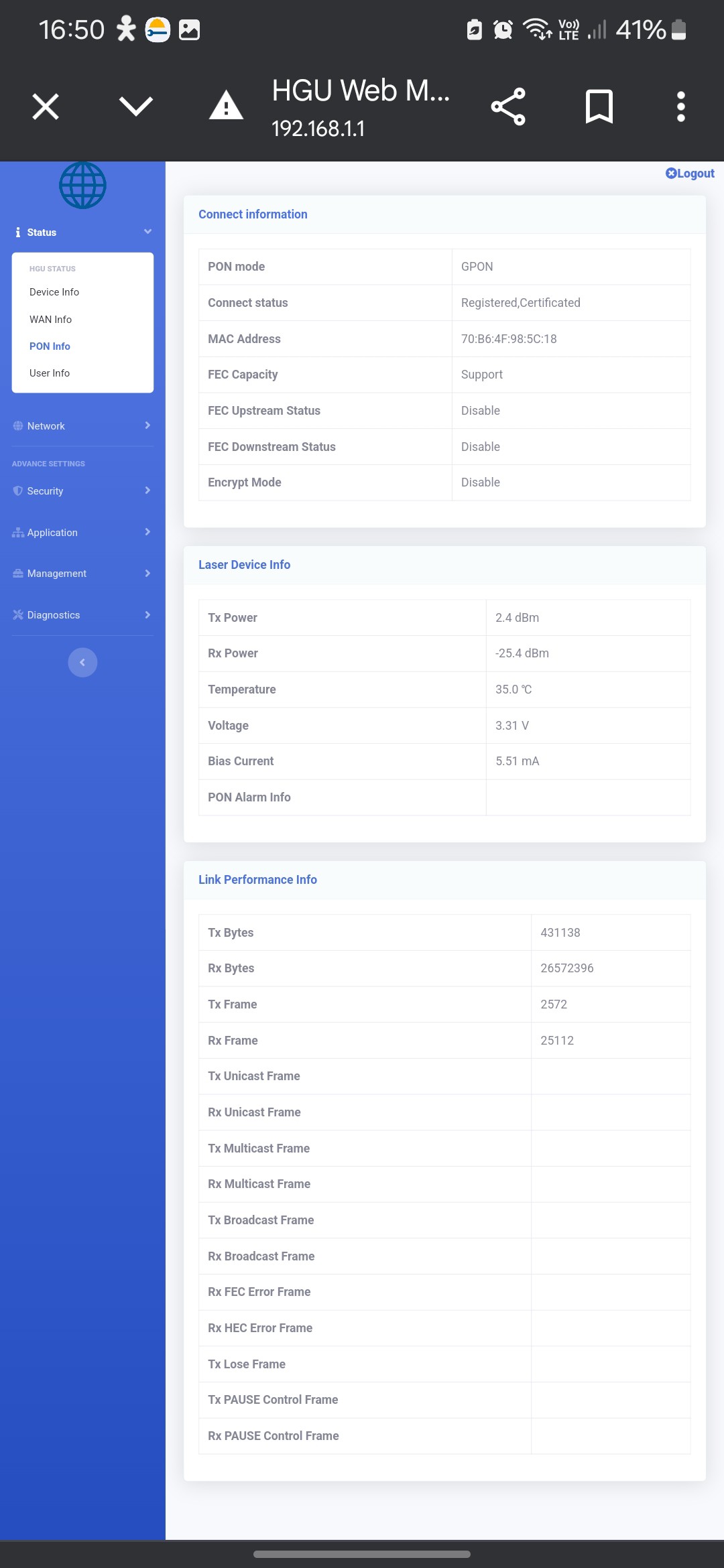Collapse the sidebar with round arrow button
The image size is (724, 1568).
[x=82, y=663]
